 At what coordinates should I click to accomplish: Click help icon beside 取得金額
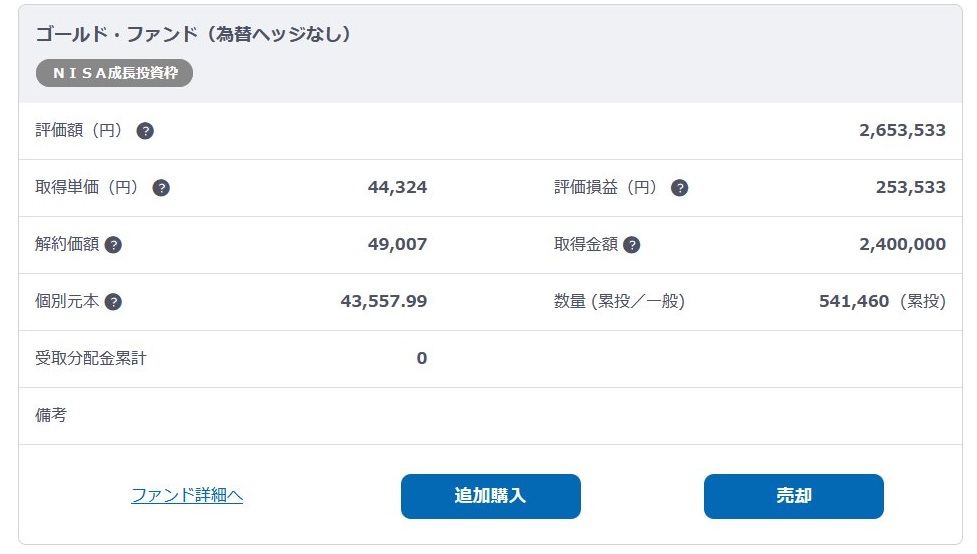(631, 245)
